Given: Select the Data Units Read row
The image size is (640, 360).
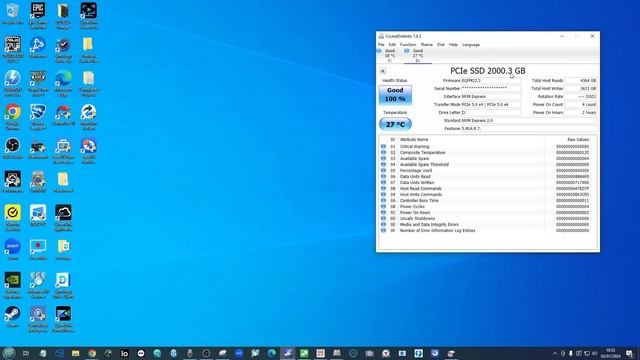Looking at the screenshot, I should [488, 177].
